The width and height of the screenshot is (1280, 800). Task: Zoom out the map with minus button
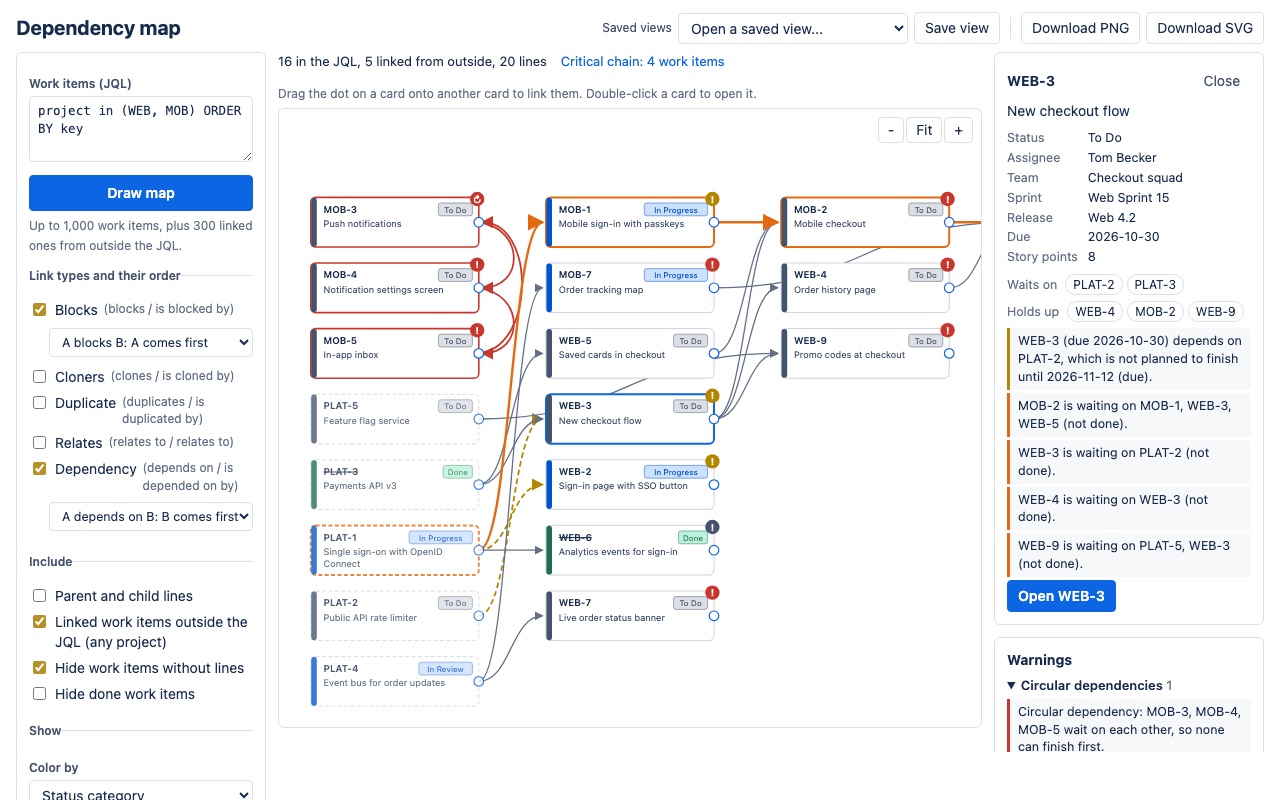coord(891,130)
